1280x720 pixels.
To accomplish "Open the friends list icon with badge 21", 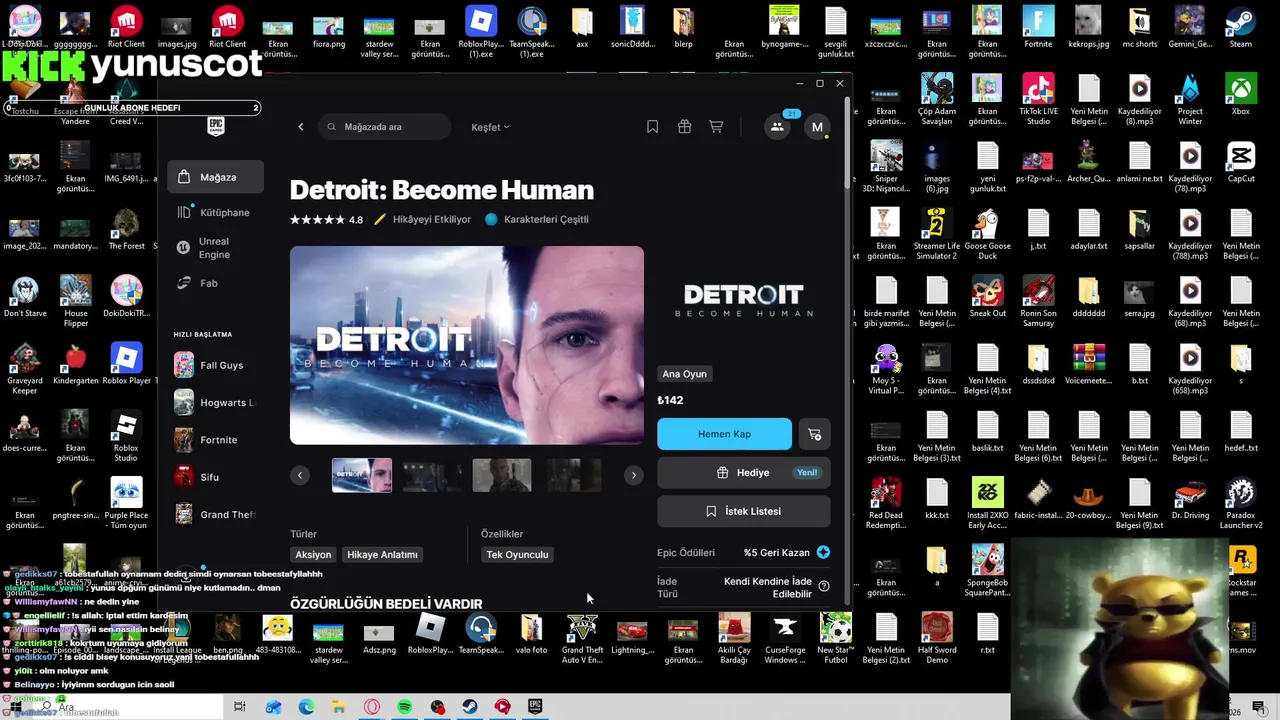I will (x=777, y=127).
